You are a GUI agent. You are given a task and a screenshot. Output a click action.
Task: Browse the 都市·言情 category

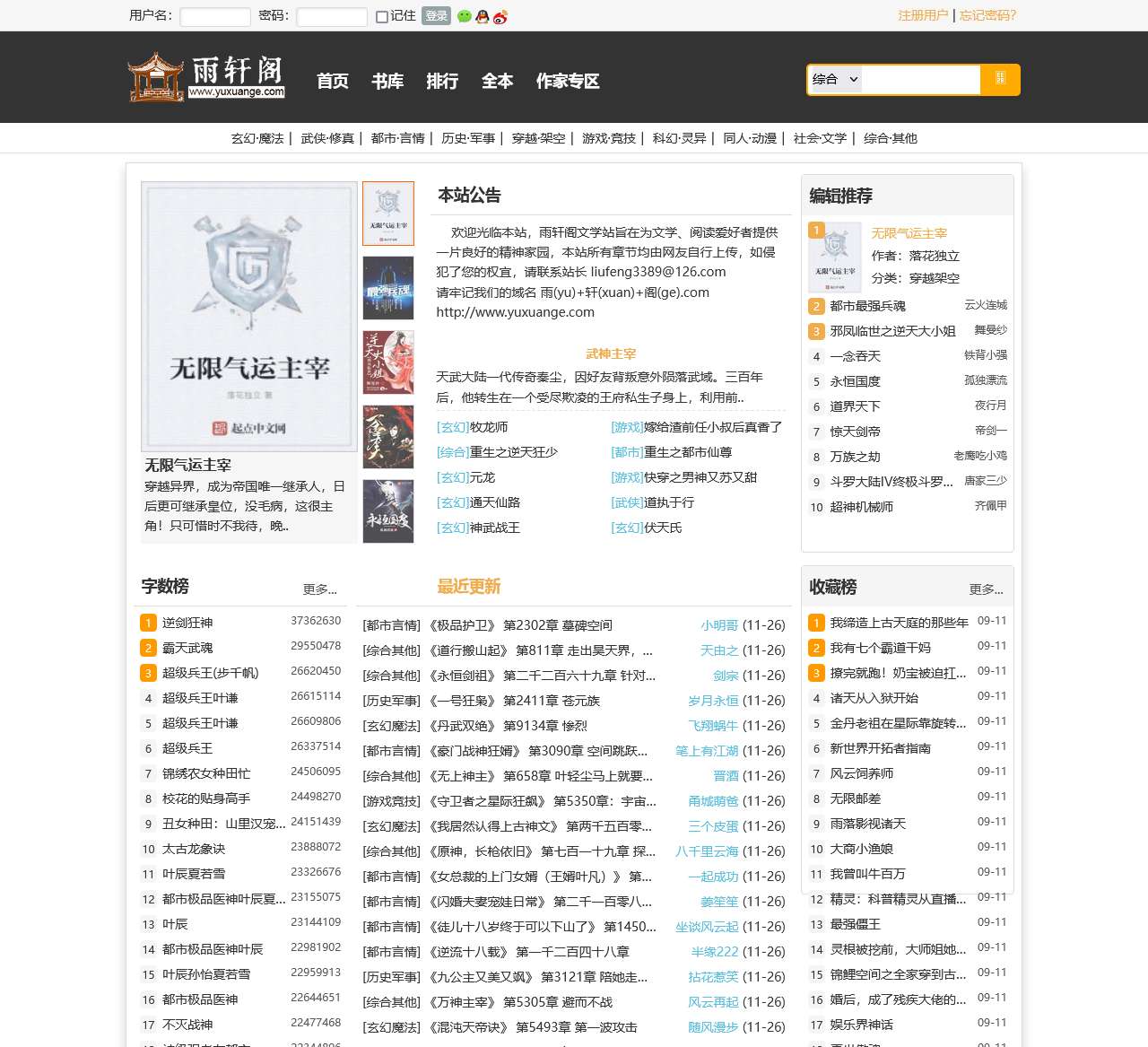point(397,138)
